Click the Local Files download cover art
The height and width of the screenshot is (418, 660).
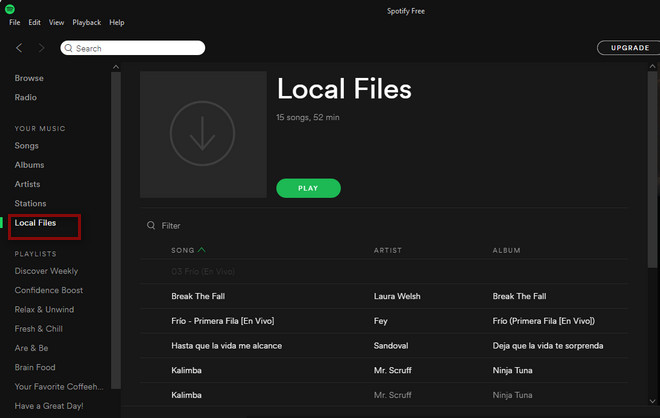[203, 134]
